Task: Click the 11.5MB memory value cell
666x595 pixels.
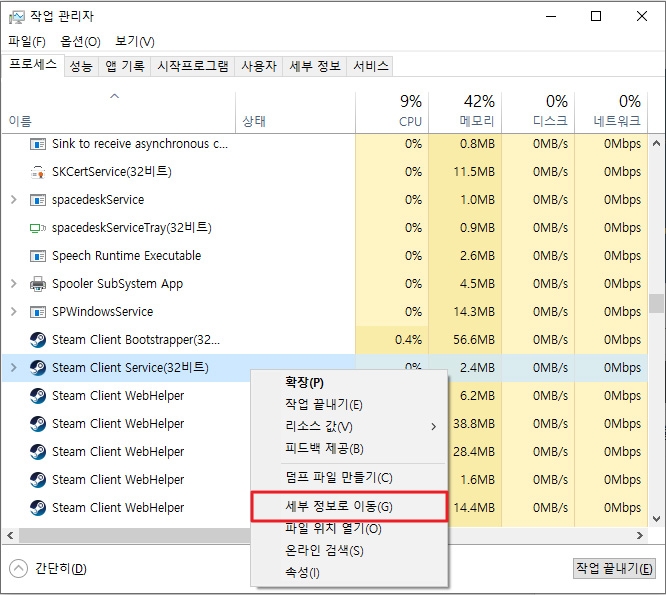Action: [x=465, y=172]
